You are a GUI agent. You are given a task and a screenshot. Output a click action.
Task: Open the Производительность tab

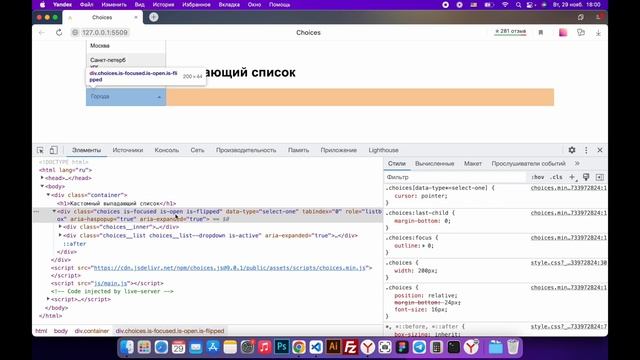246,150
